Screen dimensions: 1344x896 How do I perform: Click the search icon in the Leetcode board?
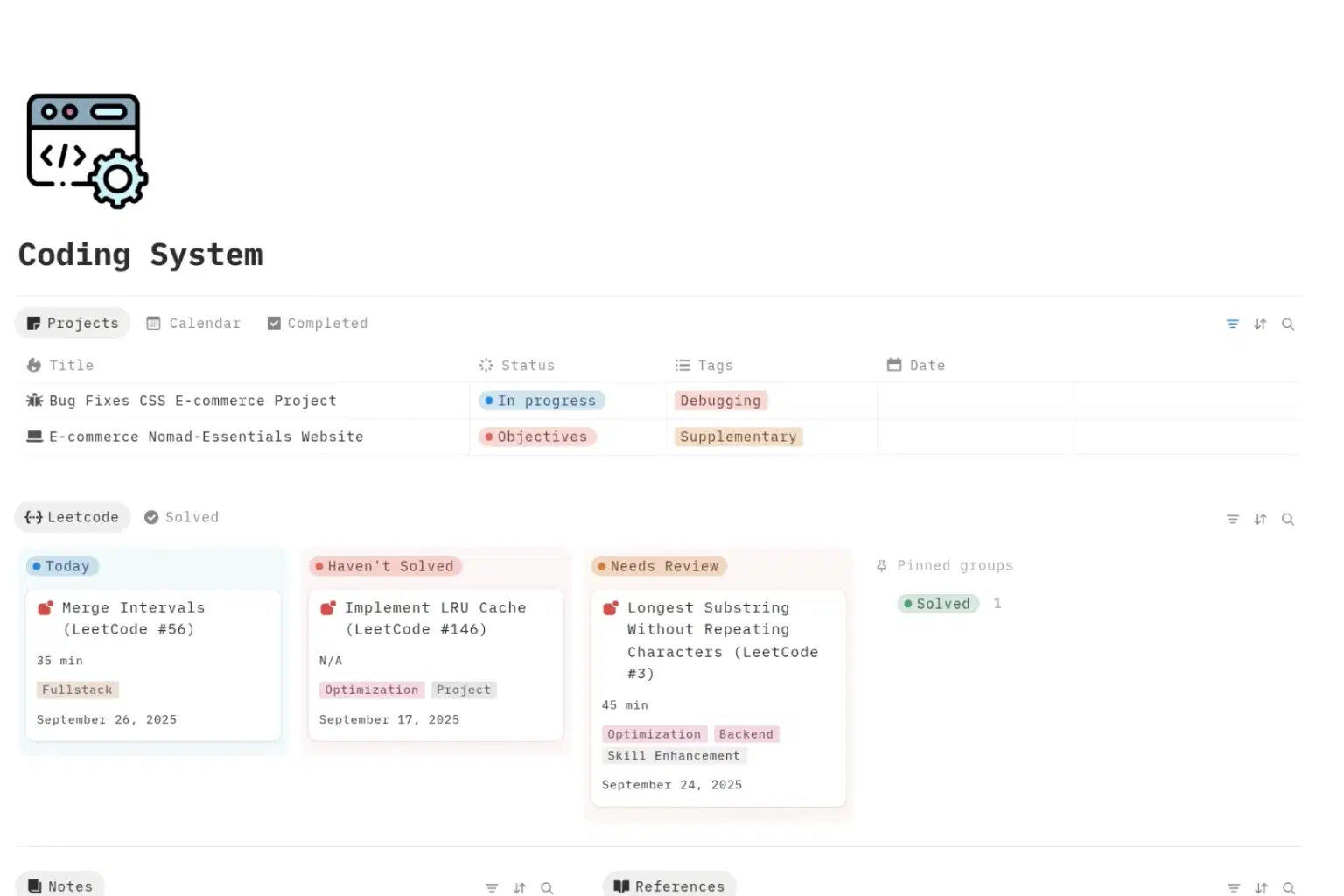pos(1288,519)
